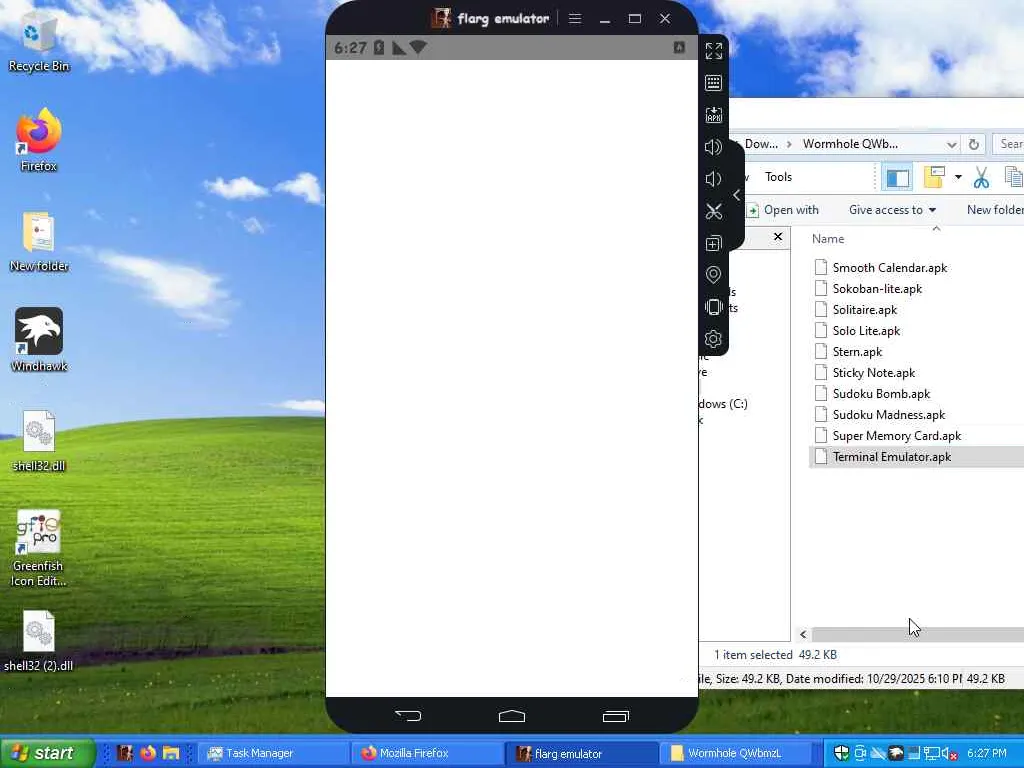Sort by the Name column header

tap(828, 239)
